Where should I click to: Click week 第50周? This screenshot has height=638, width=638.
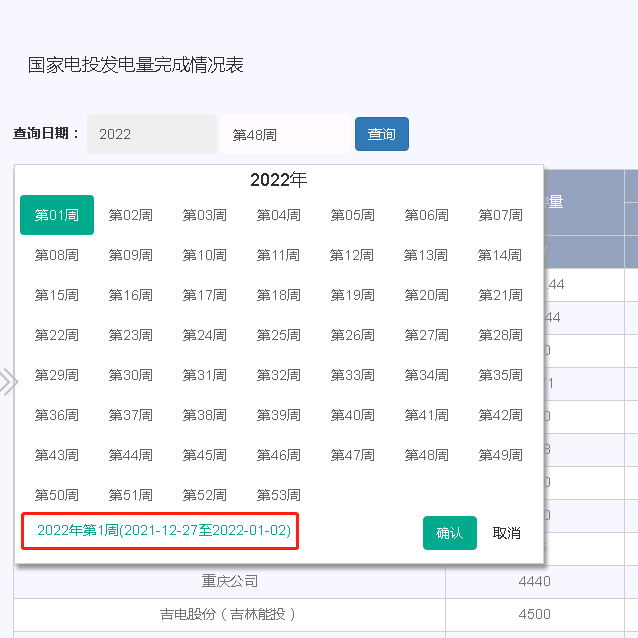click(57, 495)
